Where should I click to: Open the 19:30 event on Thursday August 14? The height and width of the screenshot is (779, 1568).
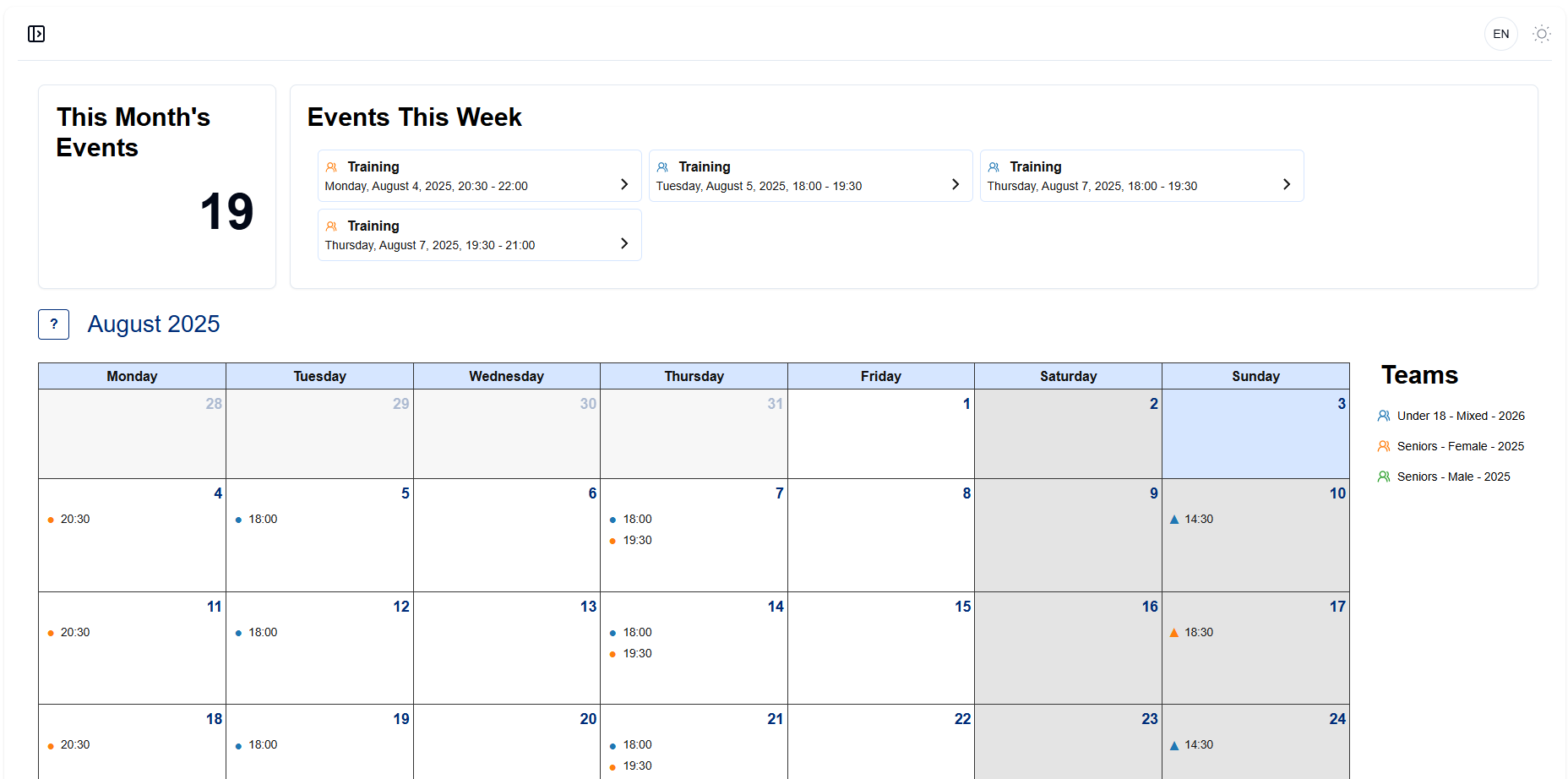(x=637, y=654)
